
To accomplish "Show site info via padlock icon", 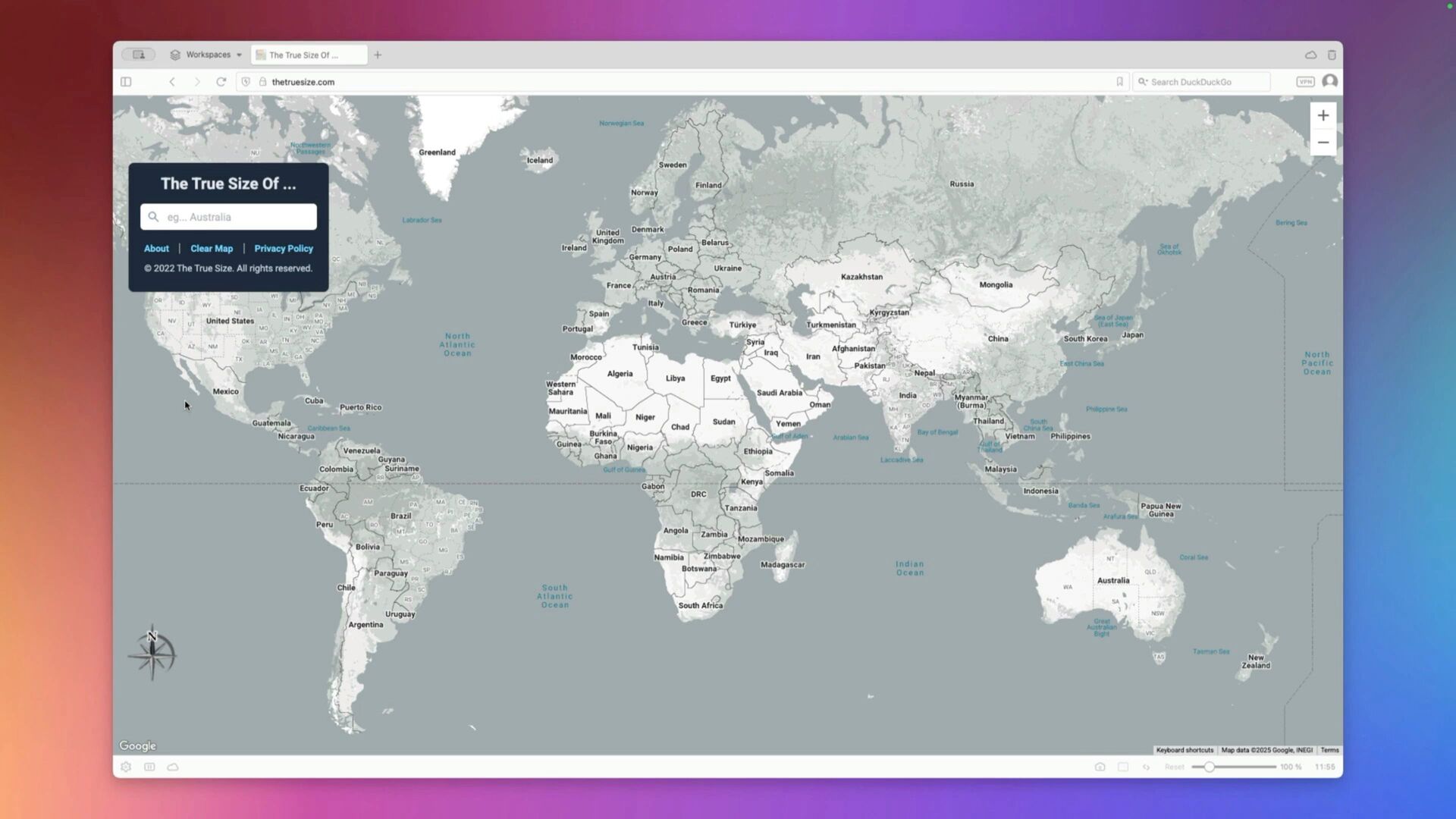I will tap(263, 82).
